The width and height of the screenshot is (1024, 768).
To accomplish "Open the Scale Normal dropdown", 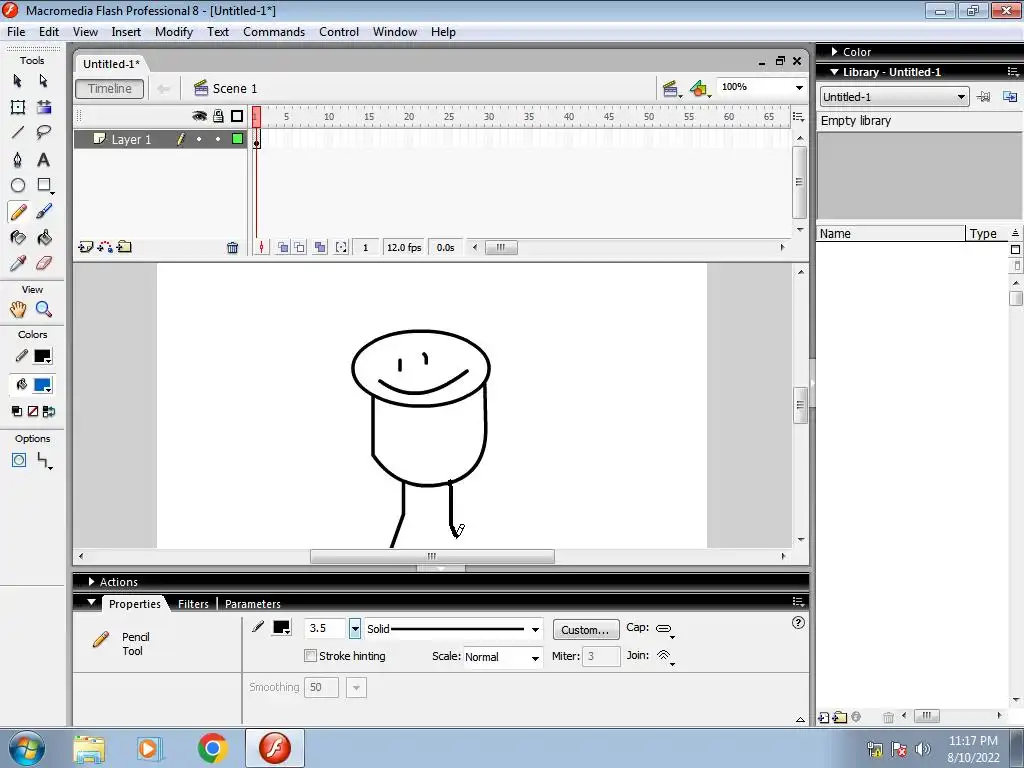I will pos(535,657).
